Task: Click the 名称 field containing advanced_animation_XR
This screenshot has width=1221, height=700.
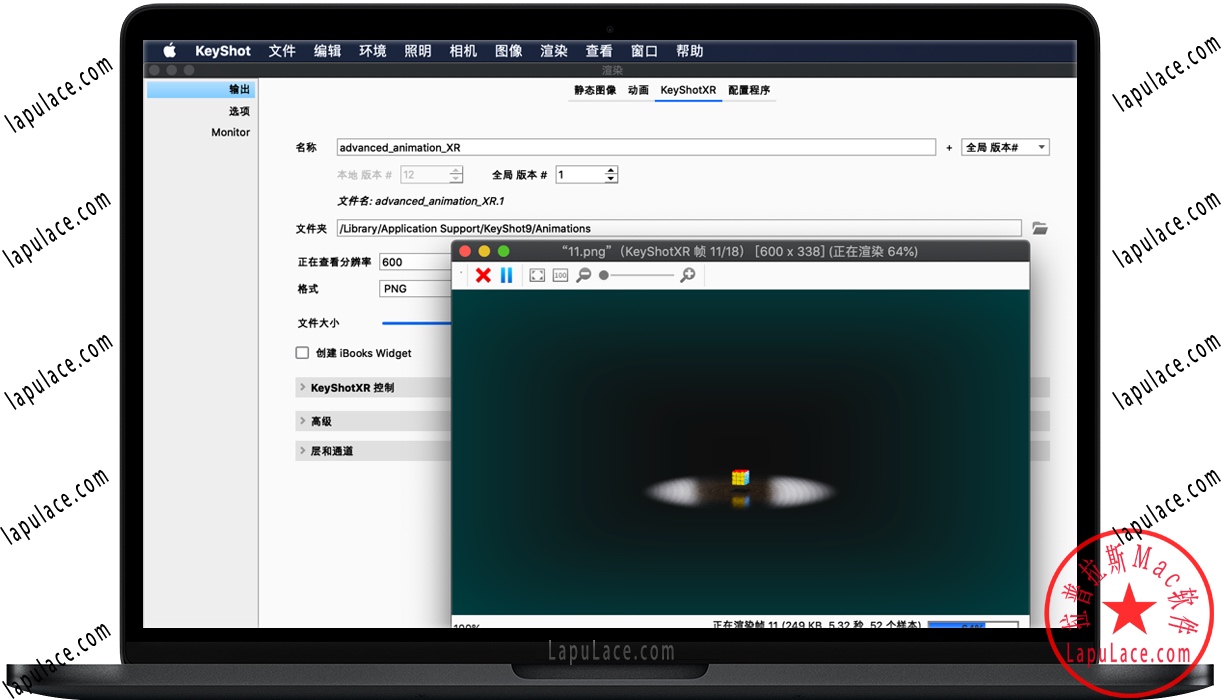Action: pos(636,148)
